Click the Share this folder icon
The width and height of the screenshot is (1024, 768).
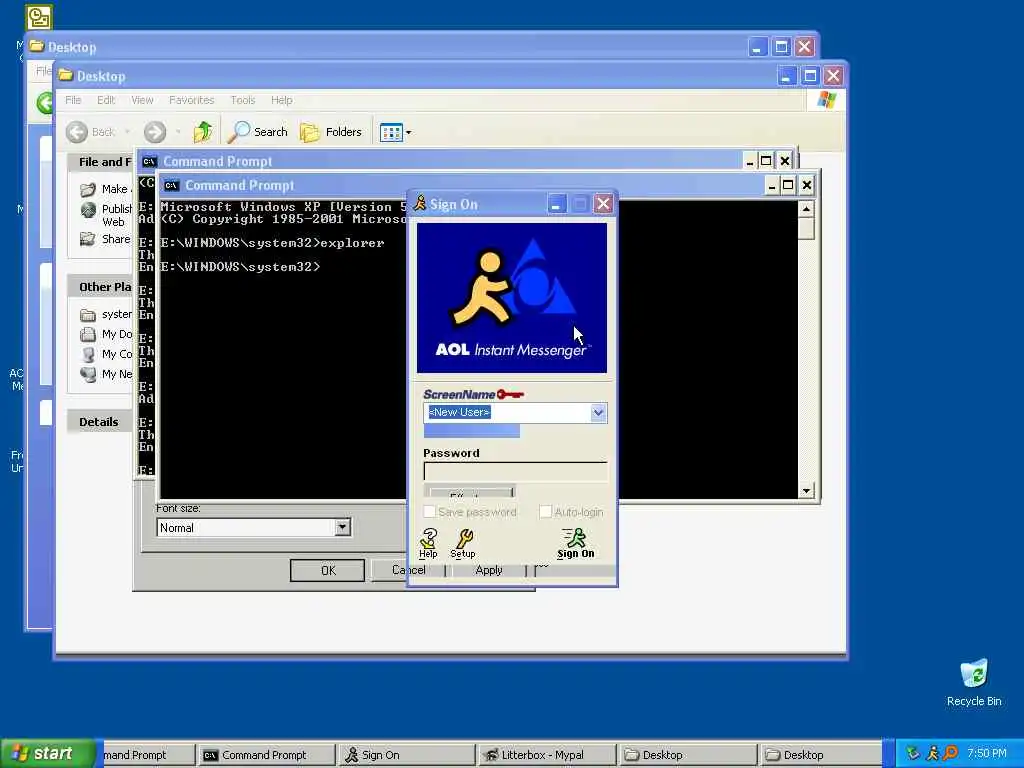click(x=88, y=239)
